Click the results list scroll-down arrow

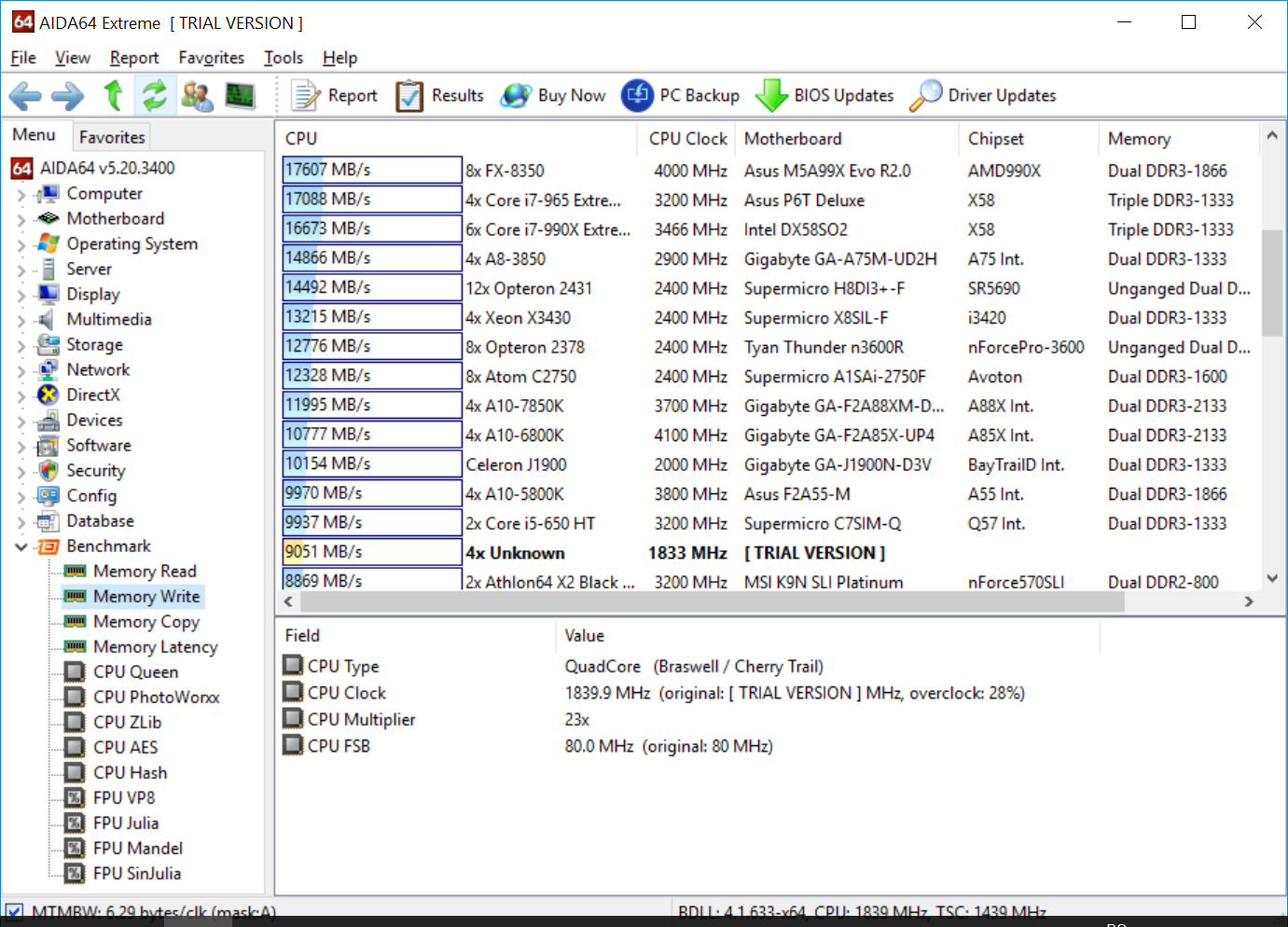[1272, 578]
